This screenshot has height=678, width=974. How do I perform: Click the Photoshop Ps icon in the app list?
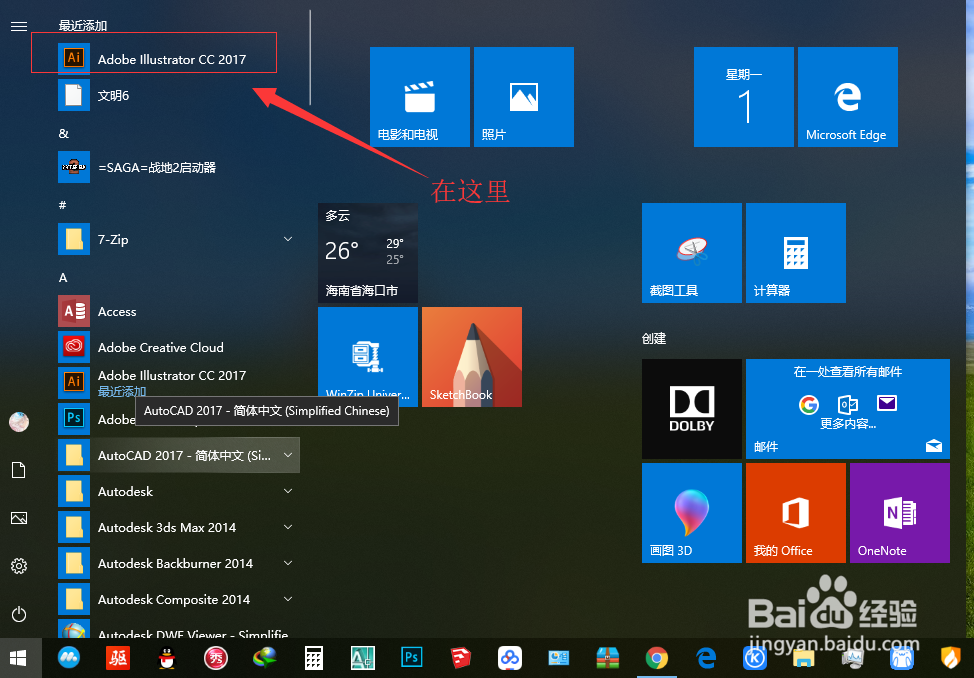[74, 419]
